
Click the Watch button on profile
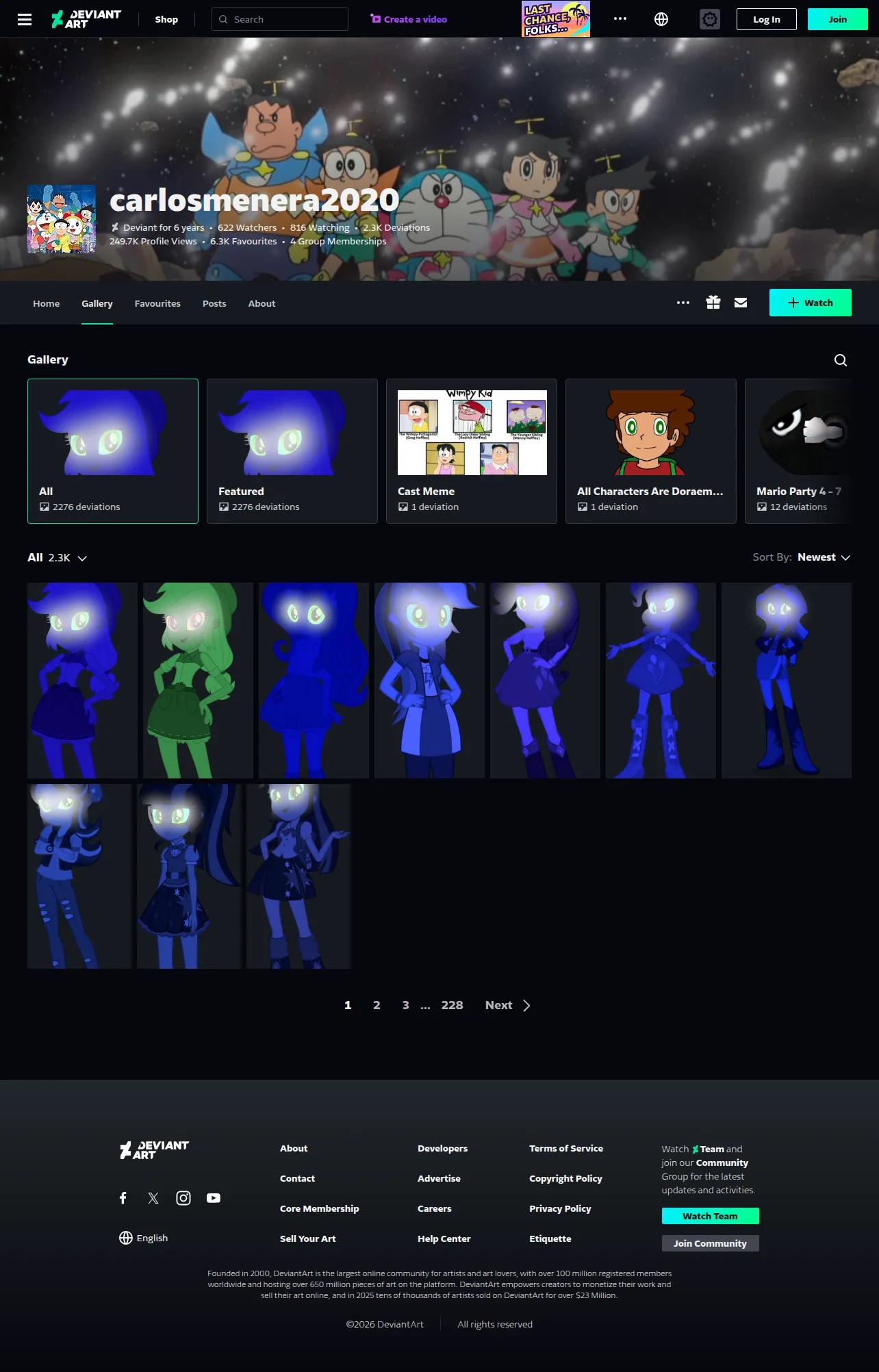(811, 303)
